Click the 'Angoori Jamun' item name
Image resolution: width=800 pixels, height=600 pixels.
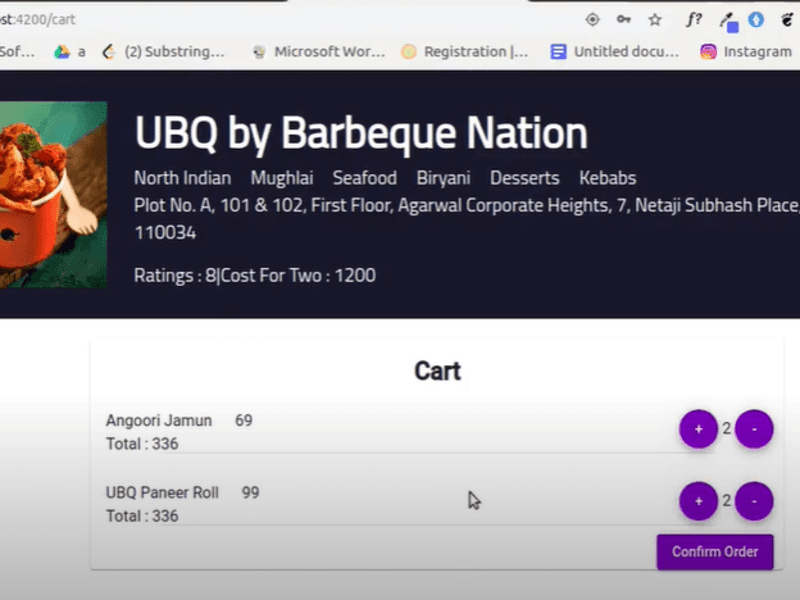159,420
